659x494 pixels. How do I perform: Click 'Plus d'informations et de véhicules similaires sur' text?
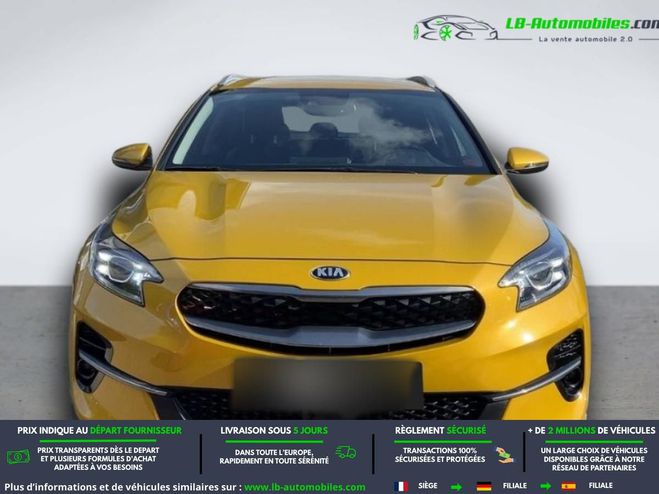point(123,488)
